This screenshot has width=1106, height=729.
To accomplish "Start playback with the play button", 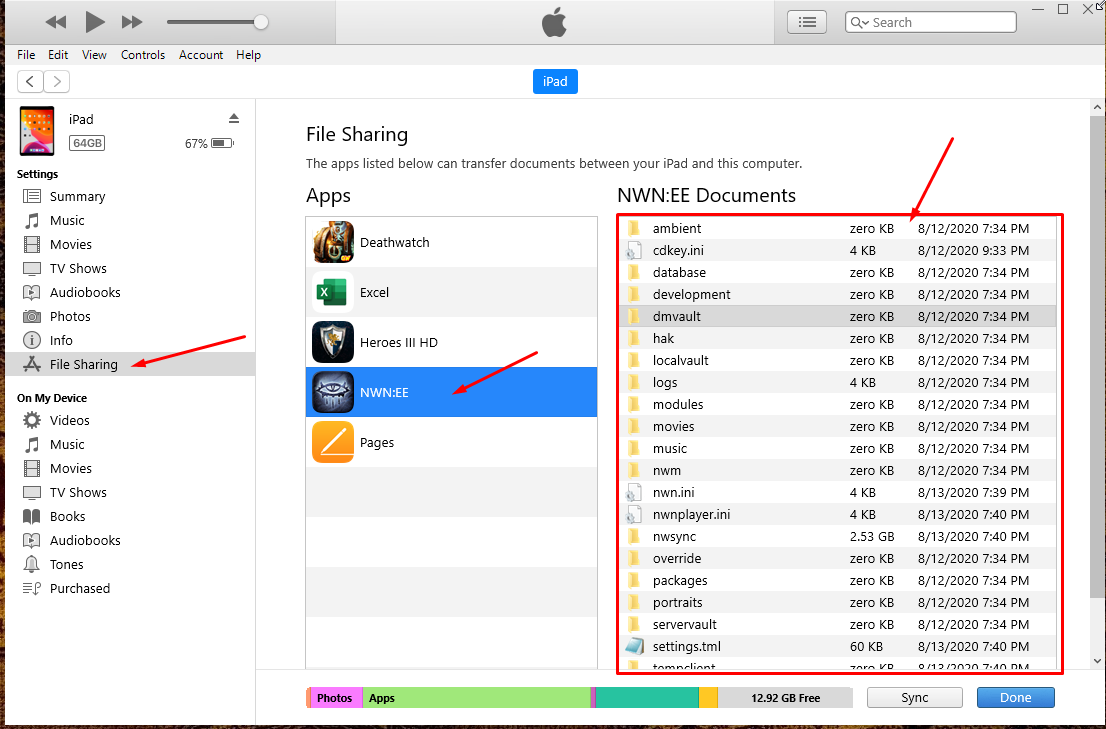I will 95,22.
